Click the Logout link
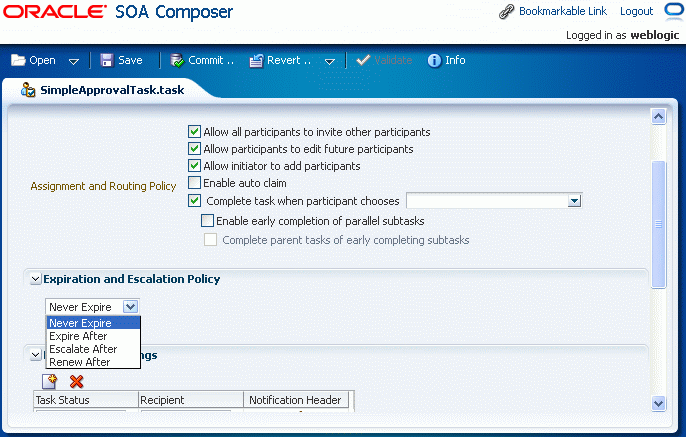Screen dimensions: 686x437 636,12
